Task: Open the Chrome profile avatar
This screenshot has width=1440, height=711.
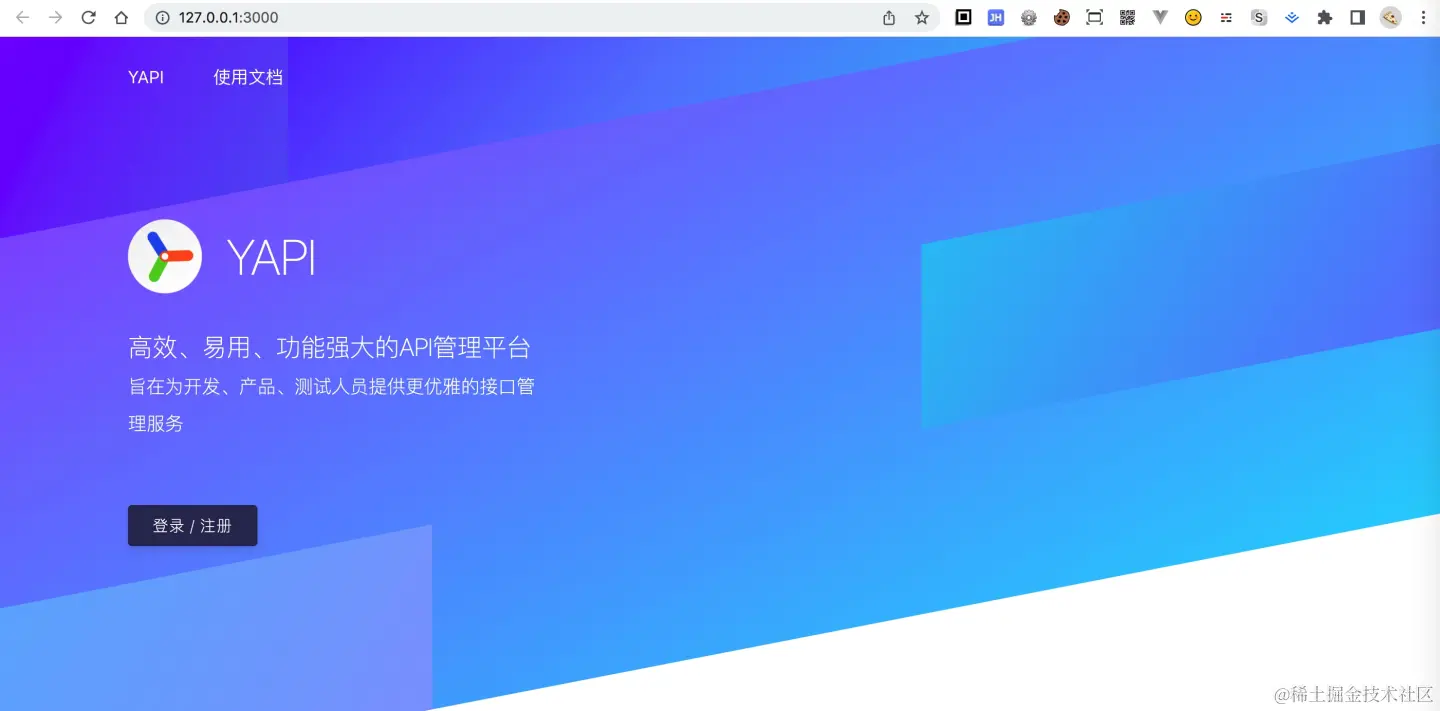Action: click(x=1391, y=17)
